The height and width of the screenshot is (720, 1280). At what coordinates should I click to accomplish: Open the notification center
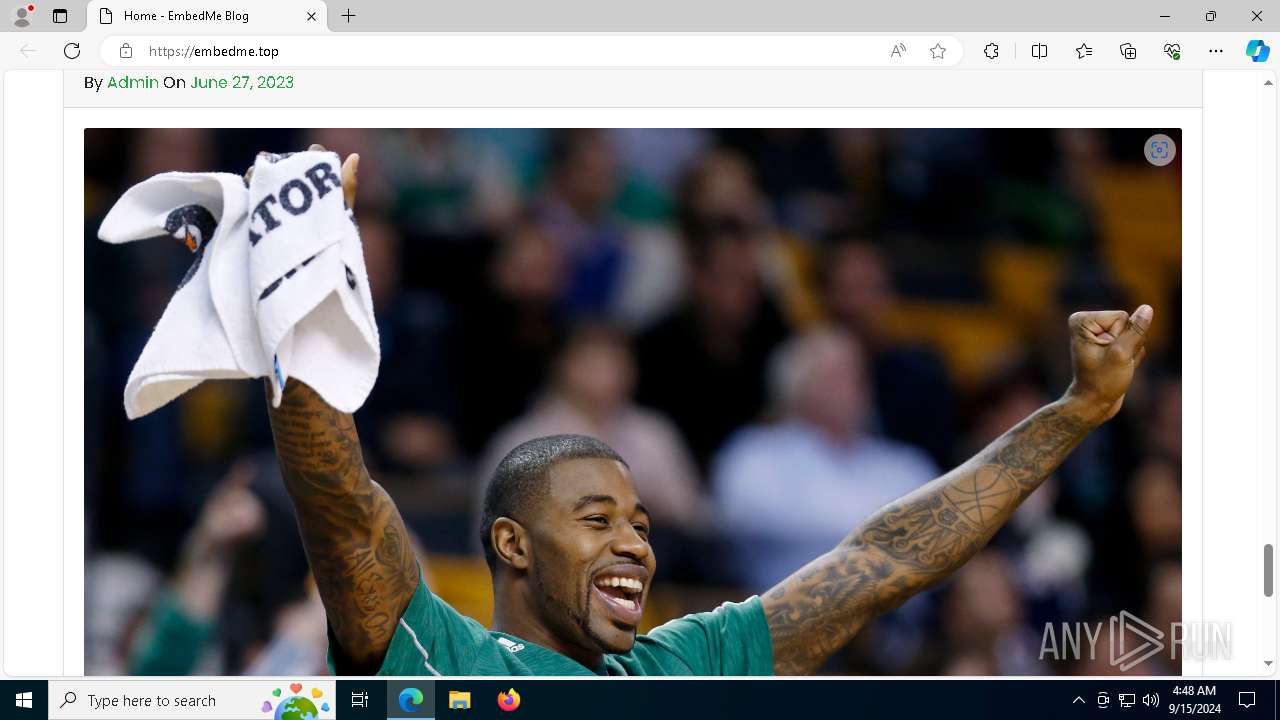[x=1247, y=700]
